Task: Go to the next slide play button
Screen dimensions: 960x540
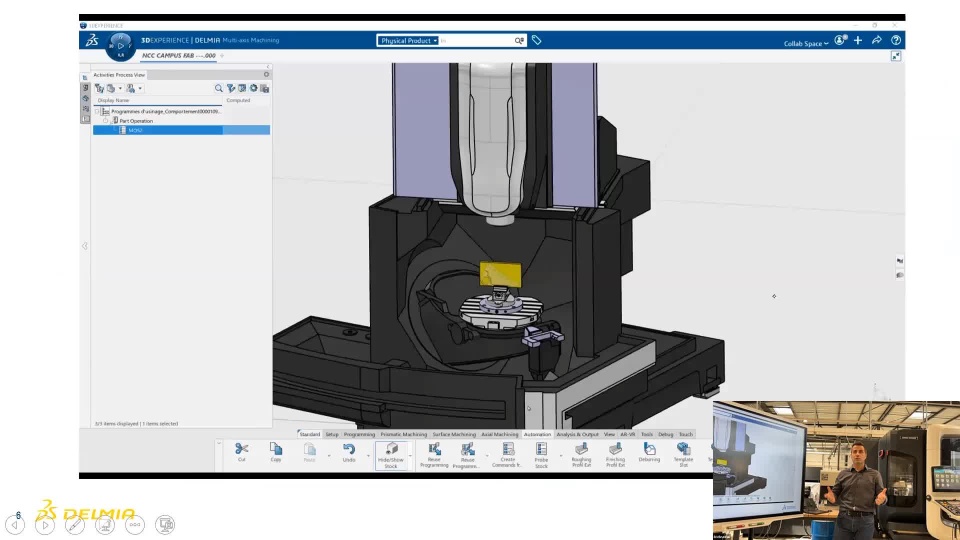Action: (45, 525)
